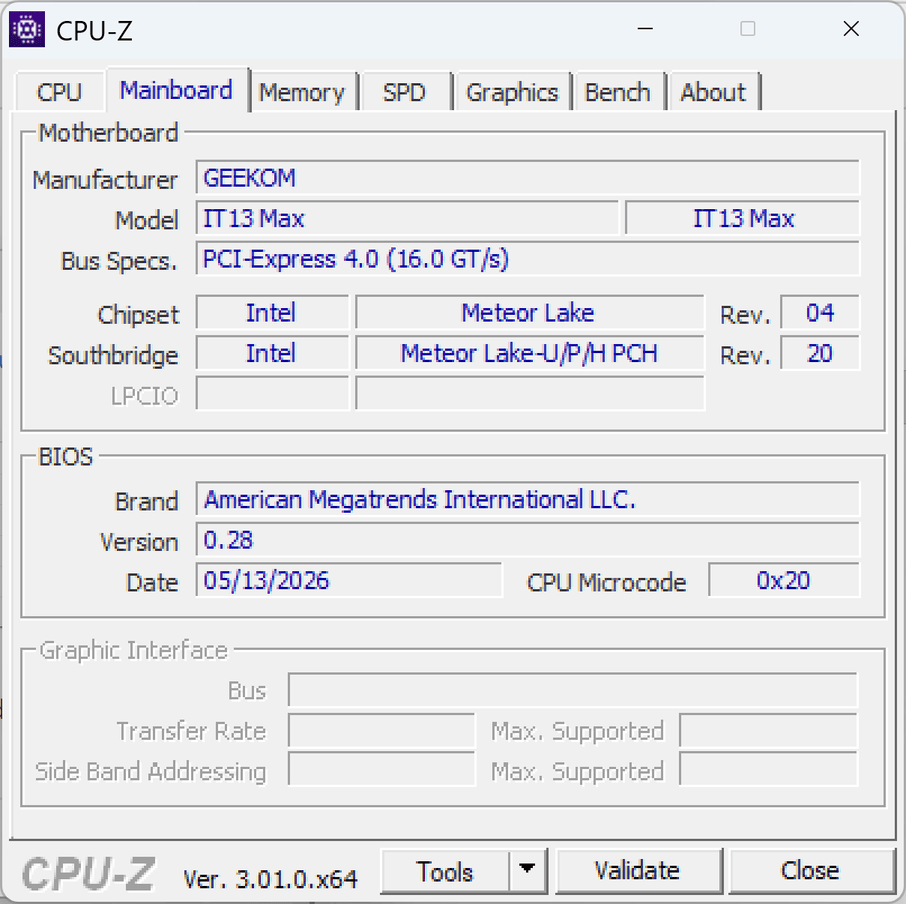Click the CPU-Z app icon in title bar
The width and height of the screenshot is (906, 904).
coord(27,29)
